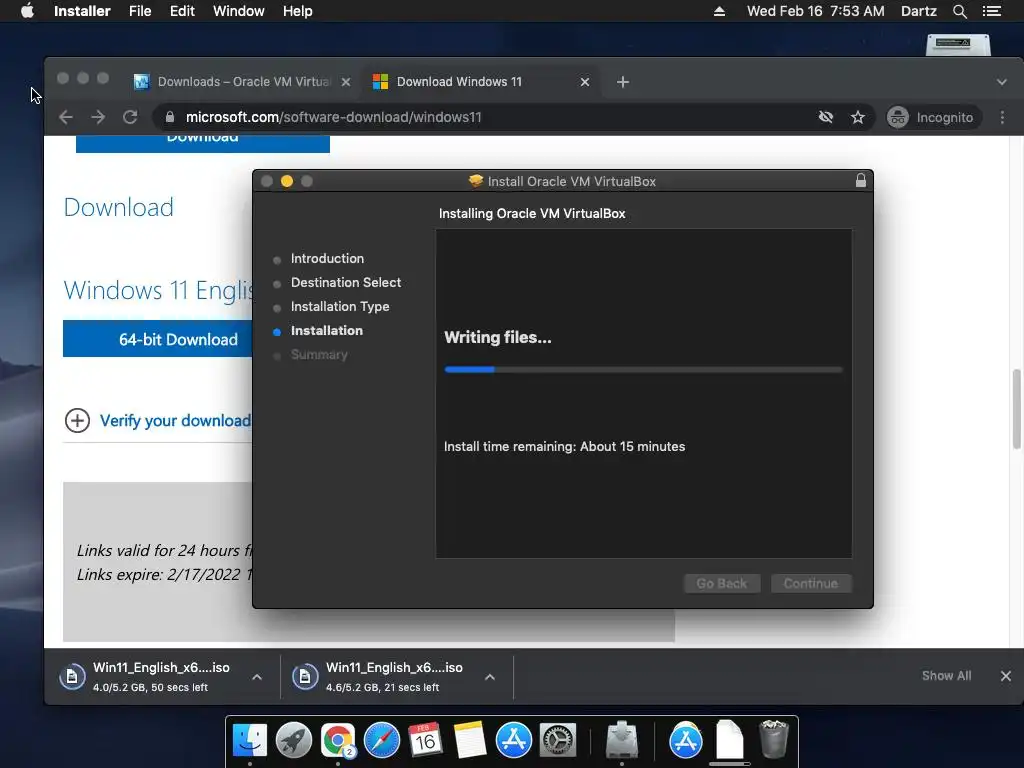Click the Chrome page vertical scrollbar
The width and height of the screenshot is (1024, 768).
[1017, 409]
